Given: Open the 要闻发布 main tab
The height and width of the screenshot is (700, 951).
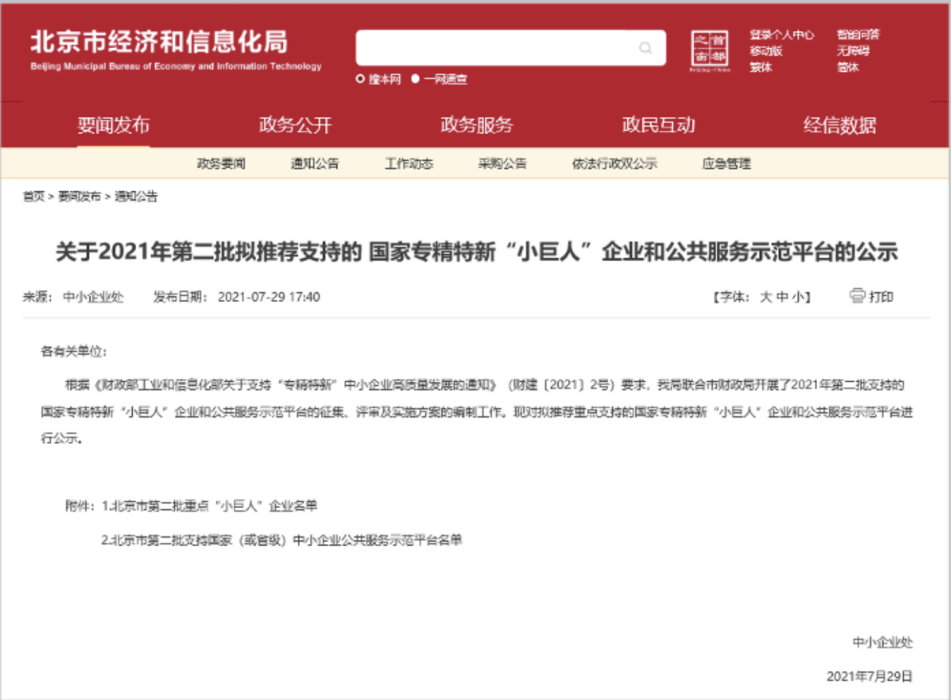Looking at the screenshot, I should click(113, 125).
